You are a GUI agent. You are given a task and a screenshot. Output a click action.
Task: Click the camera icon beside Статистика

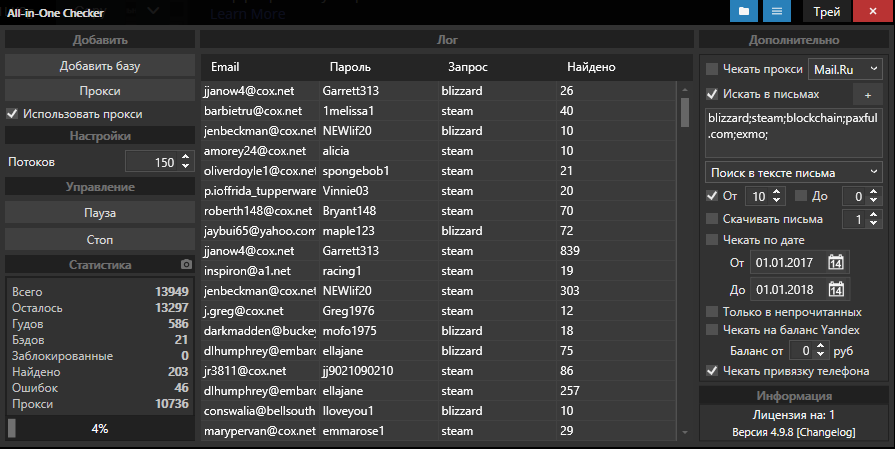185,265
